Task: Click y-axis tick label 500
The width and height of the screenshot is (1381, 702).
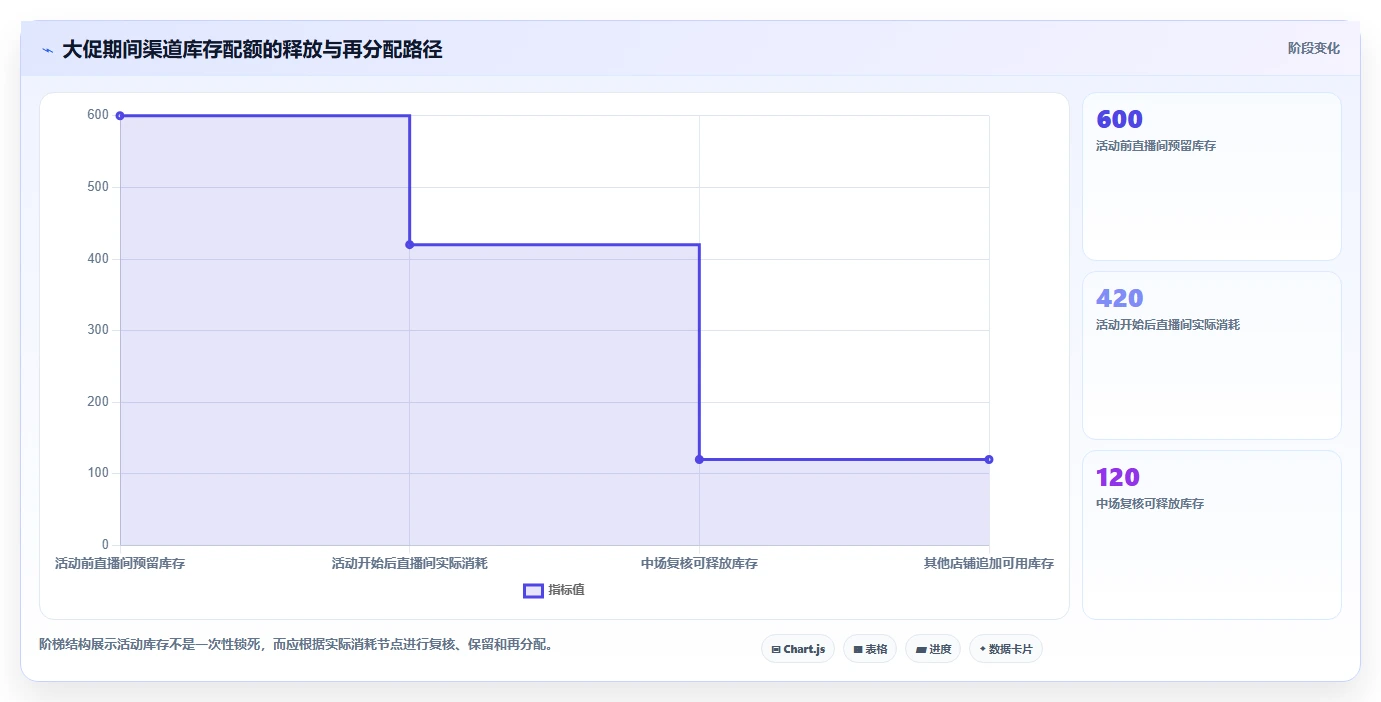Action: pos(98,187)
